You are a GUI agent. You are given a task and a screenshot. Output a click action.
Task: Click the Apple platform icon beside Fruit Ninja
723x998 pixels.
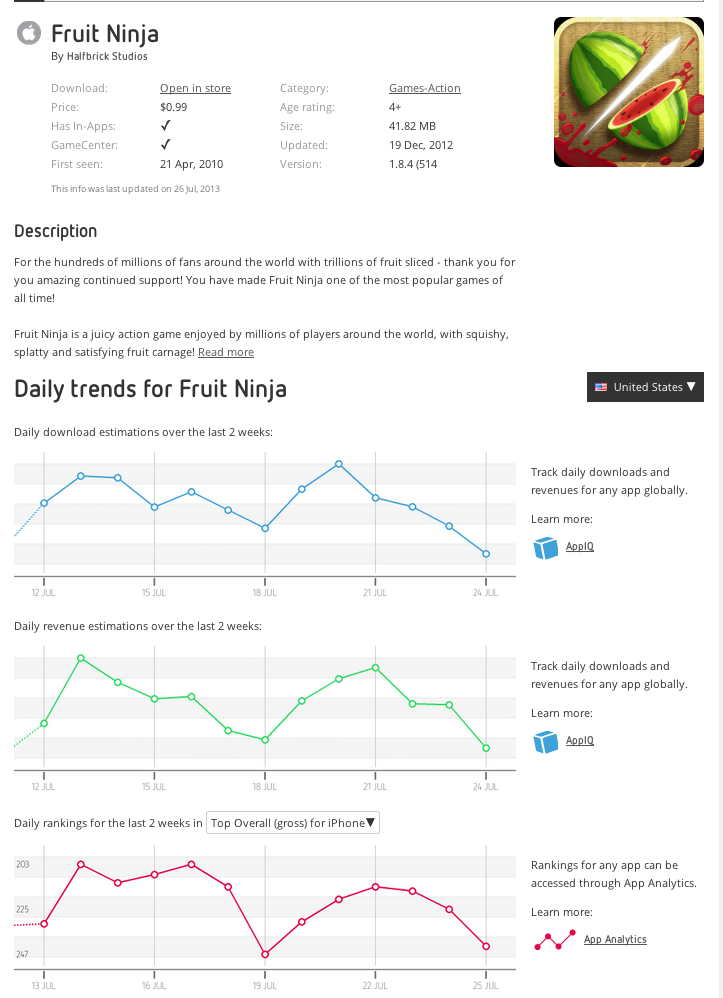[x=29, y=35]
